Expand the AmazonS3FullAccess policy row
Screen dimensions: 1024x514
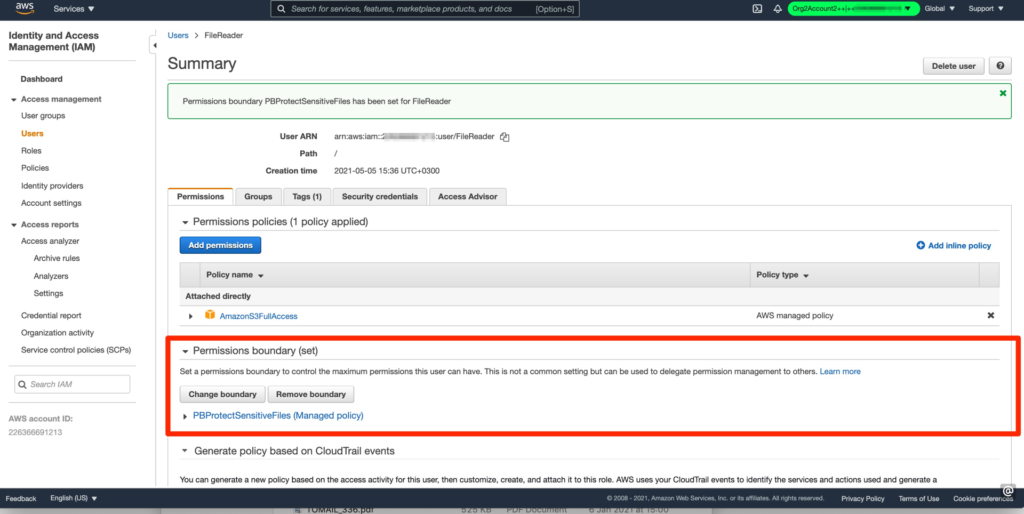(191, 316)
